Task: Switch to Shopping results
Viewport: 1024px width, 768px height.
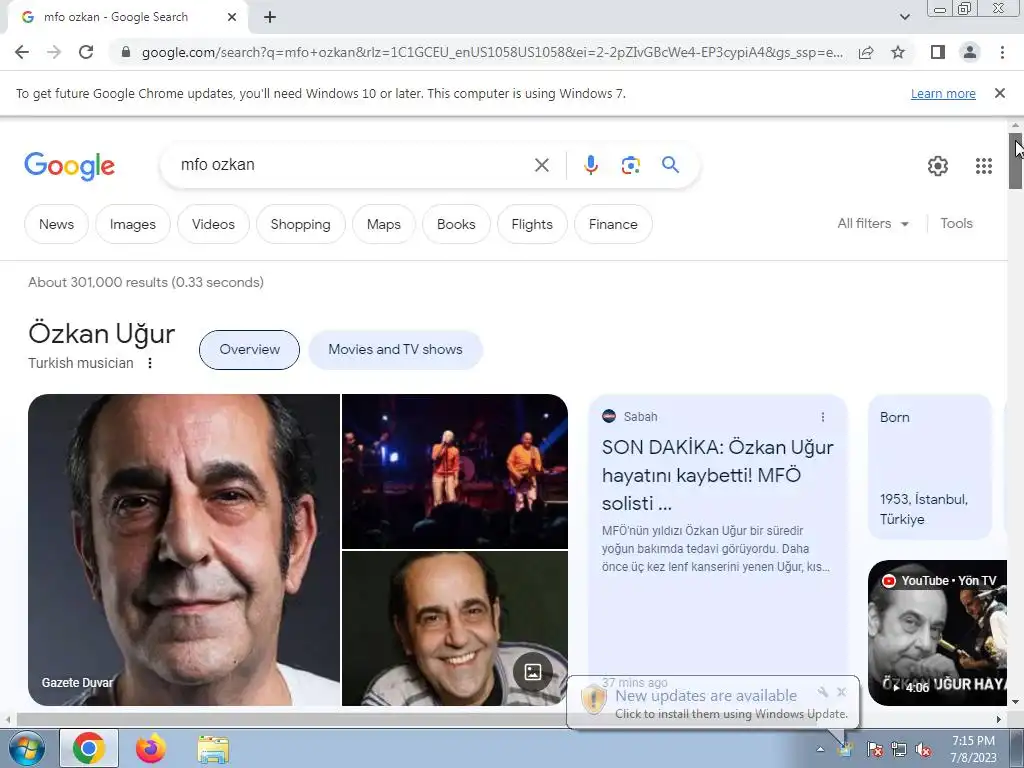Action: click(x=300, y=224)
